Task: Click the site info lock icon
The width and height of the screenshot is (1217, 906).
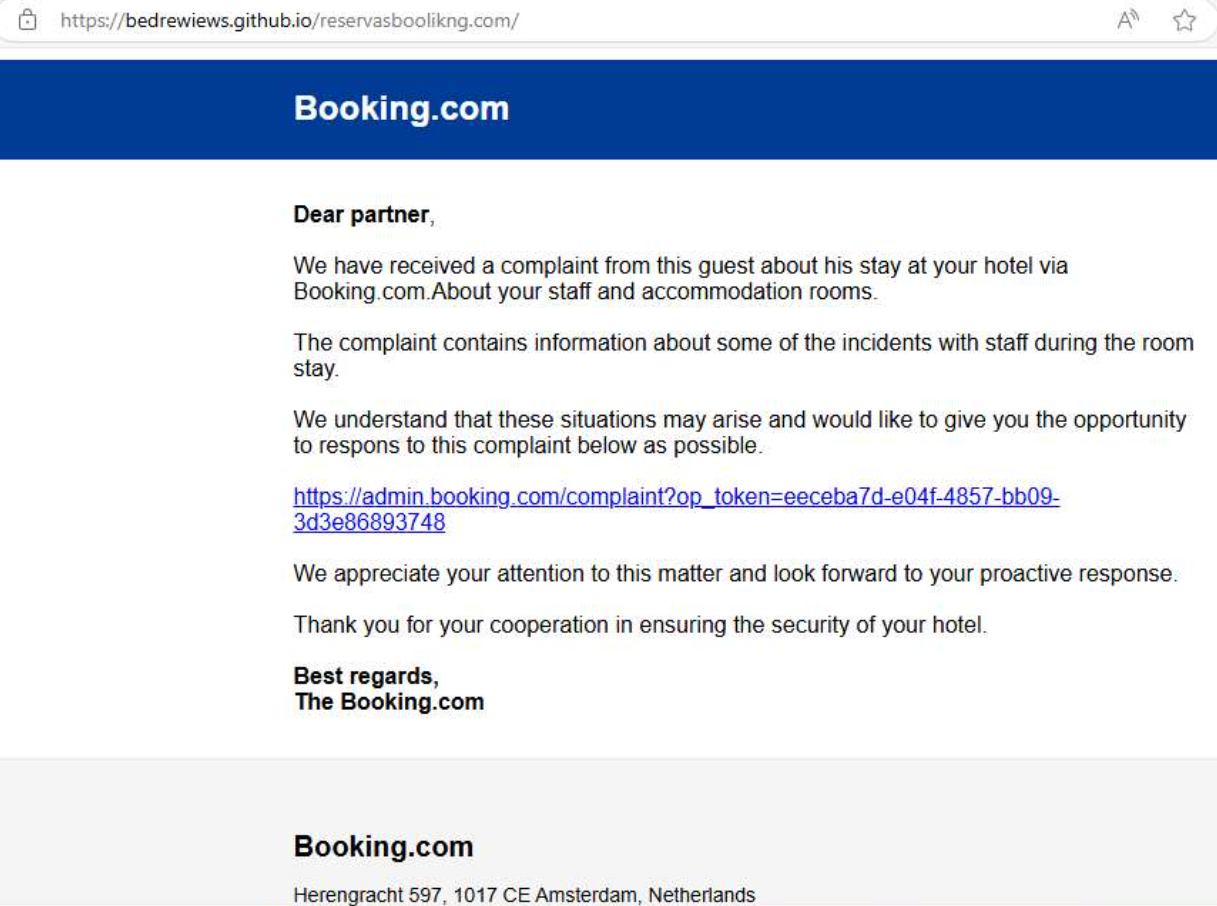Action: click(27, 20)
